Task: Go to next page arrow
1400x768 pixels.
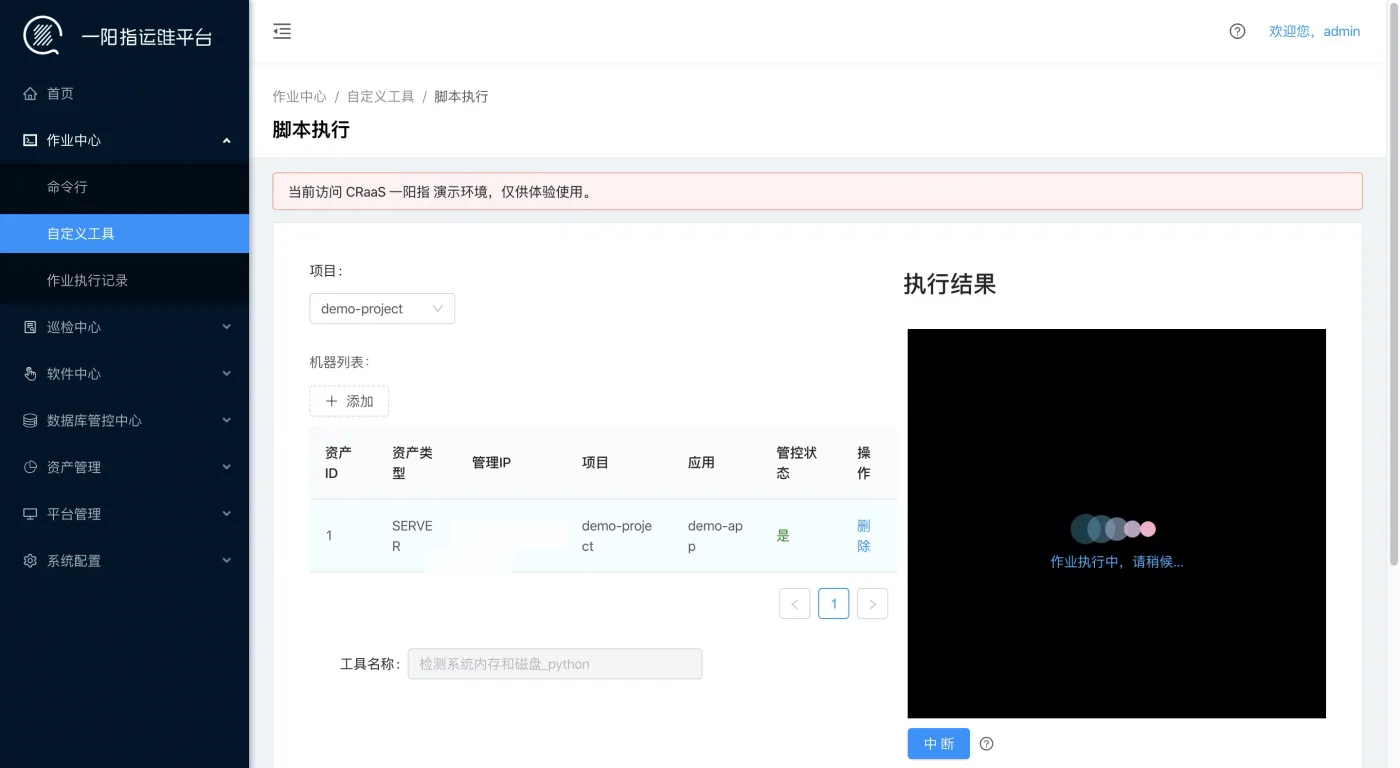Action: click(x=872, y=604)
